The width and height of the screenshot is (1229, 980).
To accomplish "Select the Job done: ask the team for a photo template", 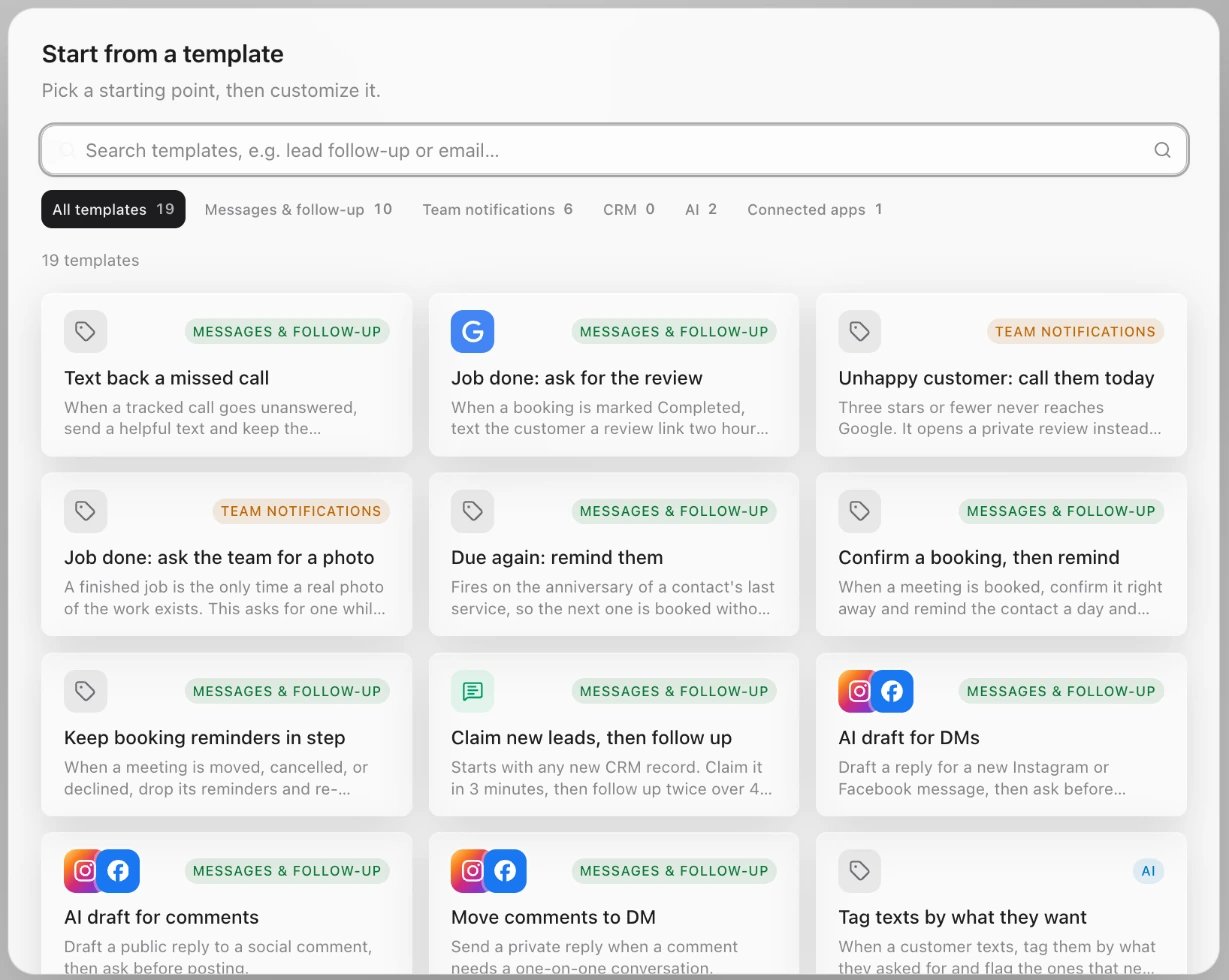I will click(226, 554).
